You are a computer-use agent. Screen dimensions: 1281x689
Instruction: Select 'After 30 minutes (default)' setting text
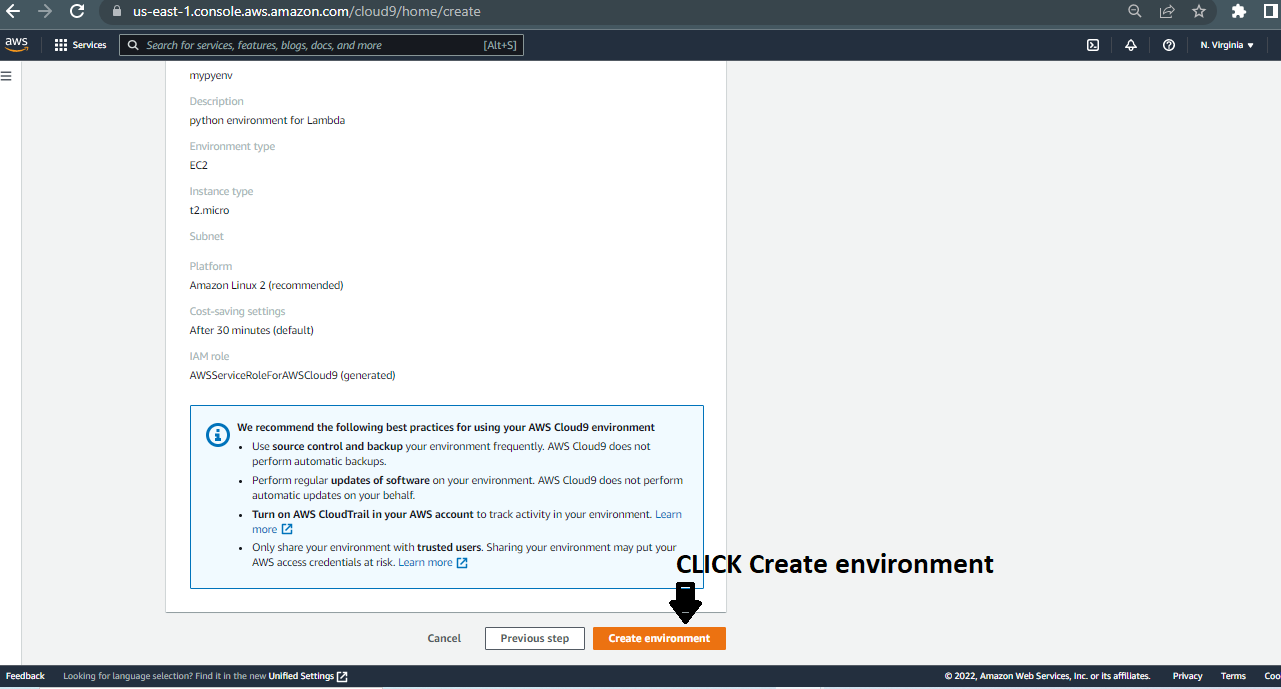[x=251, y=330]
